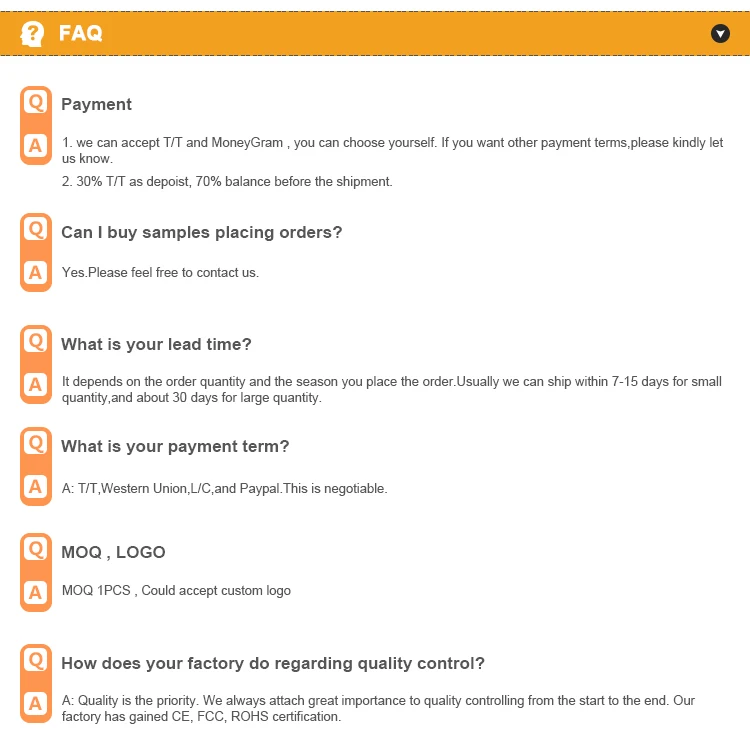Select 'What is your payment term?' heading
Image resolution: width=750 pixels, height=754 pixels.
coord(175,446)
